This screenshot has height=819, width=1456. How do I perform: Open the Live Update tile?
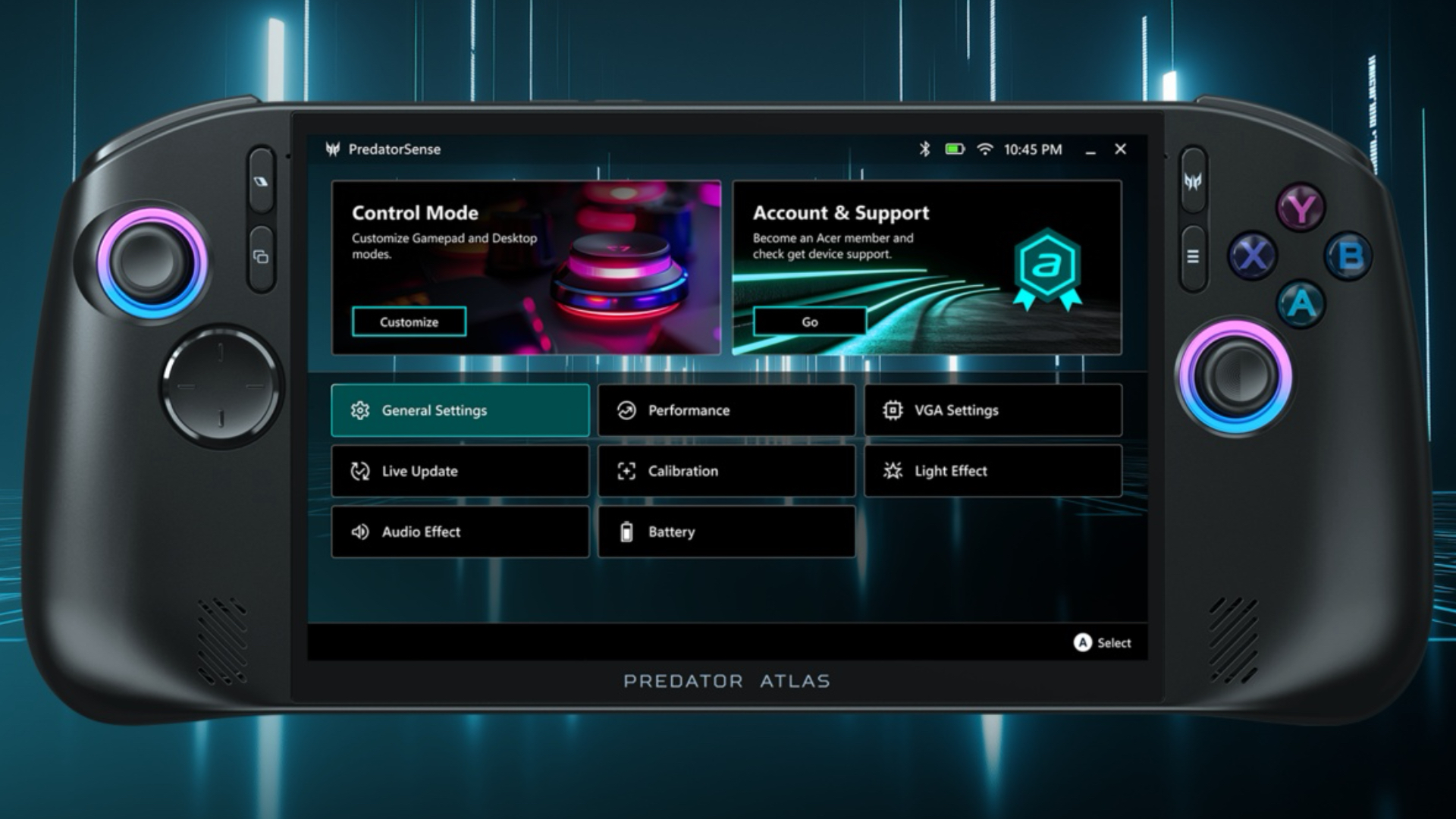(x=460, y=471)
